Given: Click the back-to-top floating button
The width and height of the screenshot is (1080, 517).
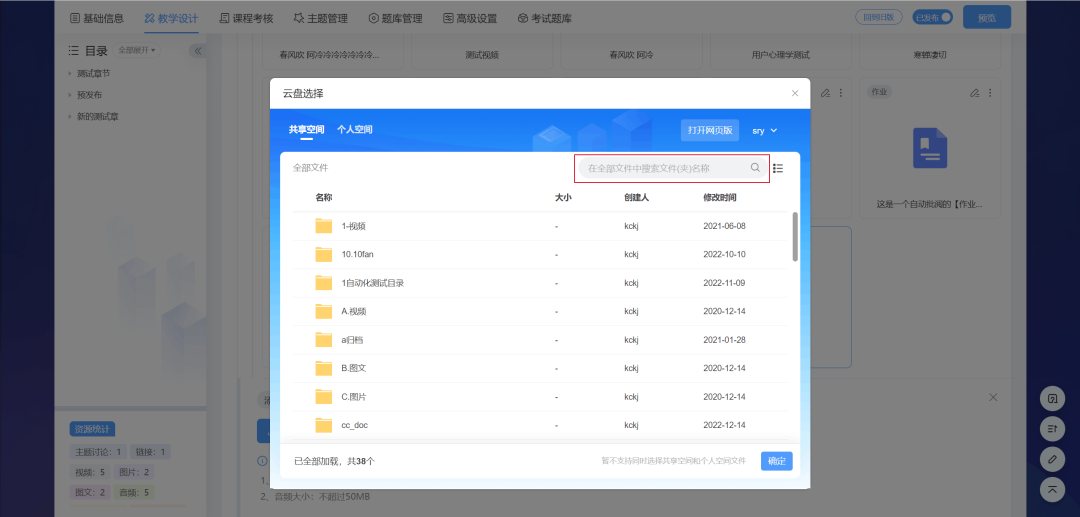Looking at the screenshot, I should coord(1052,489).
